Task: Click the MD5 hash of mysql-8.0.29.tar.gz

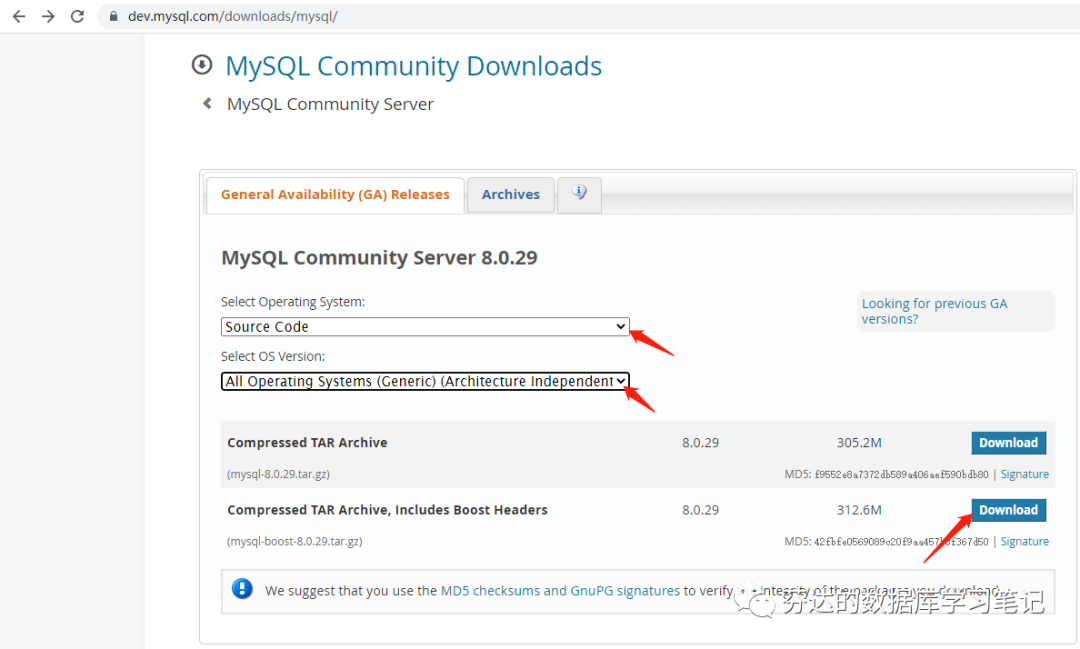Action: pos(901,474)
